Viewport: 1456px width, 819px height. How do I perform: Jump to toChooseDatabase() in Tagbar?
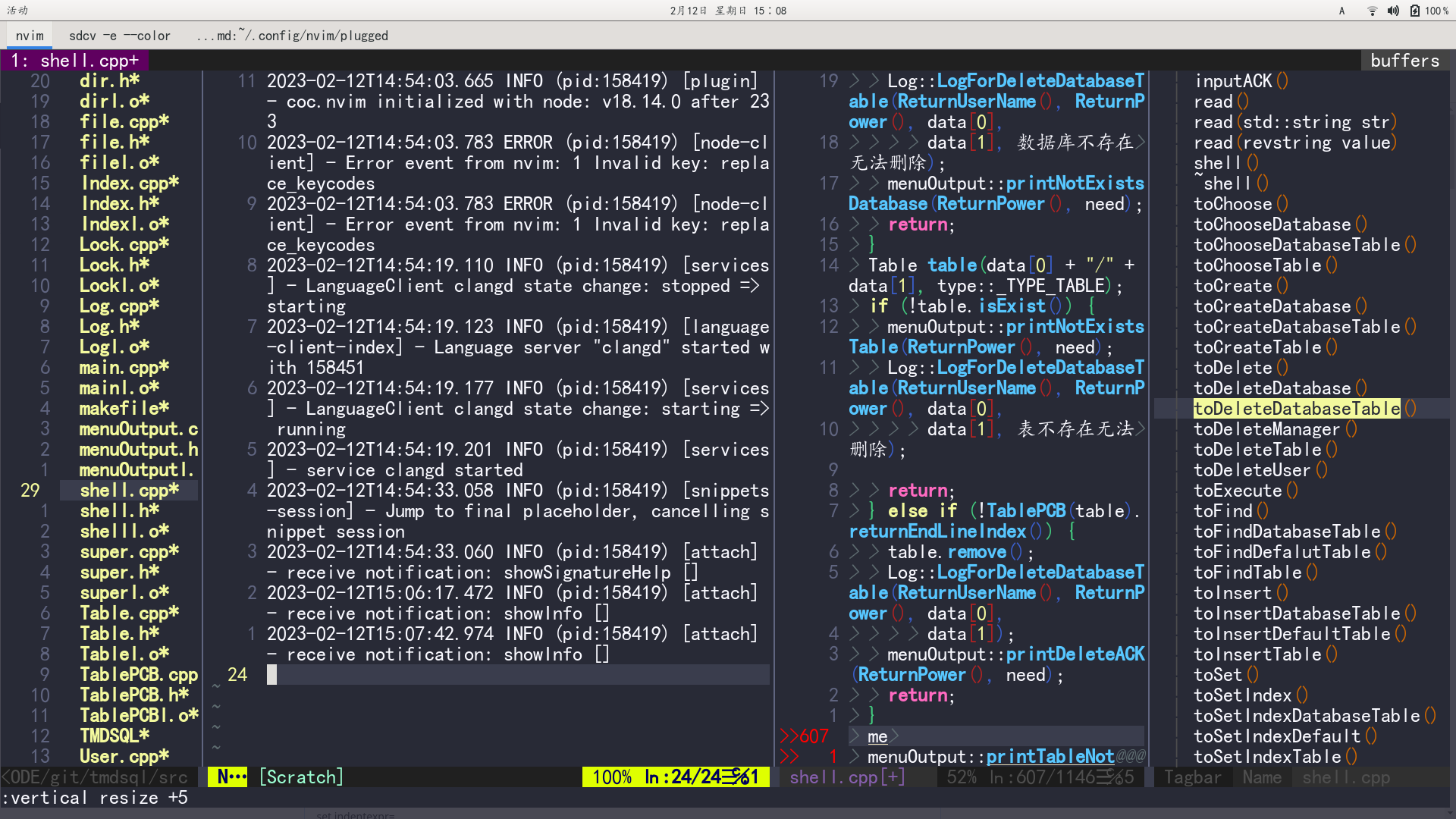[1280, 224]
